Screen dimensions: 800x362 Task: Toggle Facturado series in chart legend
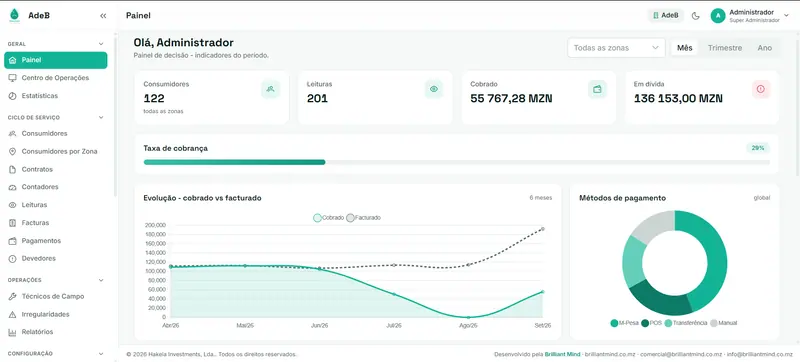pyautogui.click(x=363, y=218)
